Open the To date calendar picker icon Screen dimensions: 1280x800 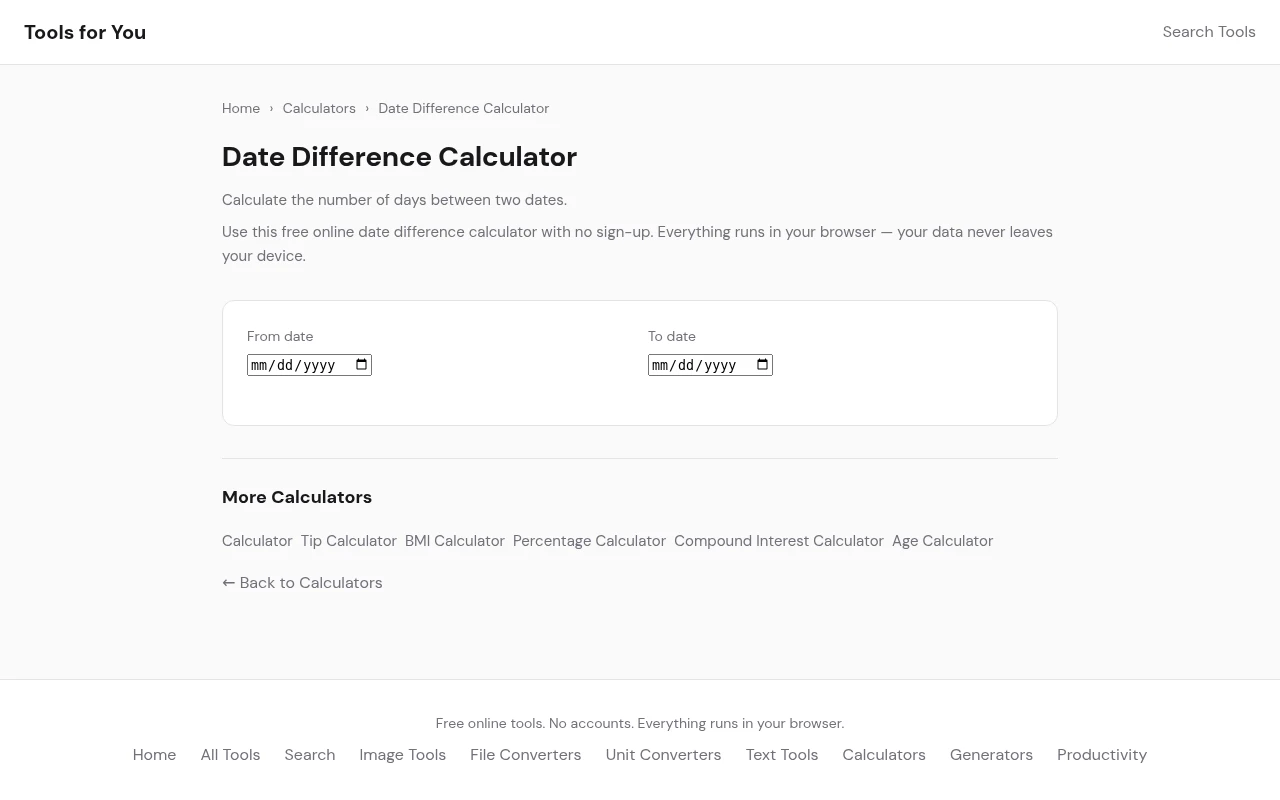point(763,365)
